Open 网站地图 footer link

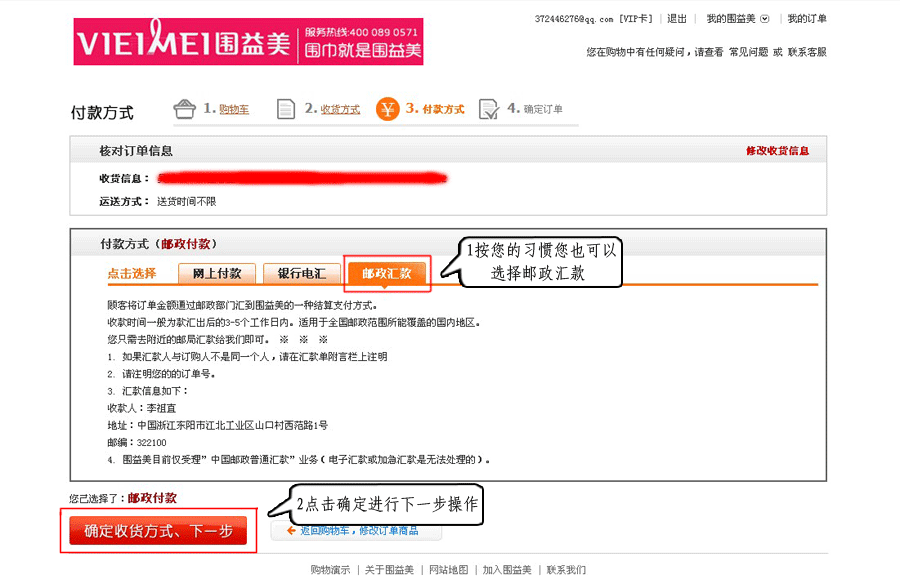[x=448, y=570]
